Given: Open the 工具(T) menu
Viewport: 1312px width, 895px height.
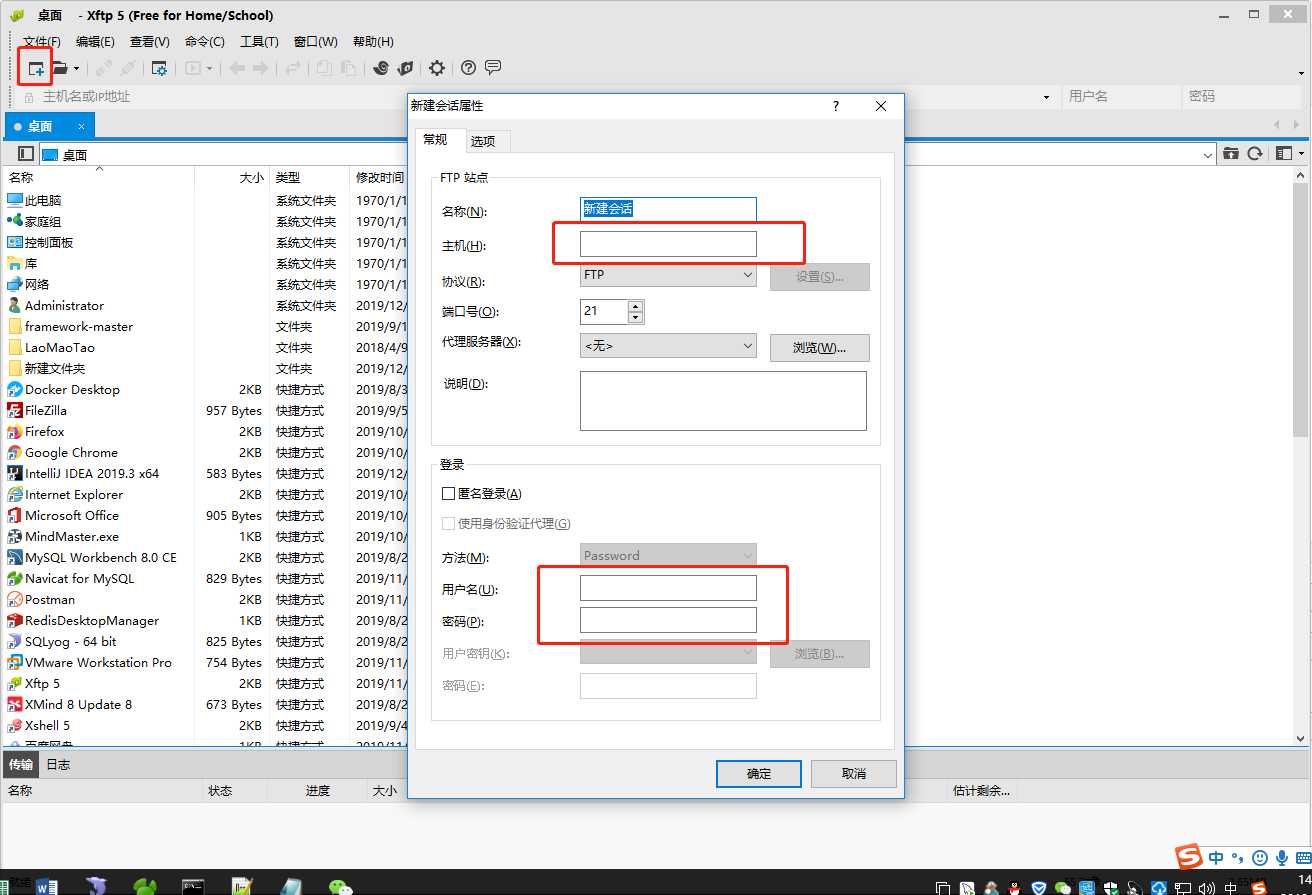Looking at the screenshot, I should (x=259, y=42).
